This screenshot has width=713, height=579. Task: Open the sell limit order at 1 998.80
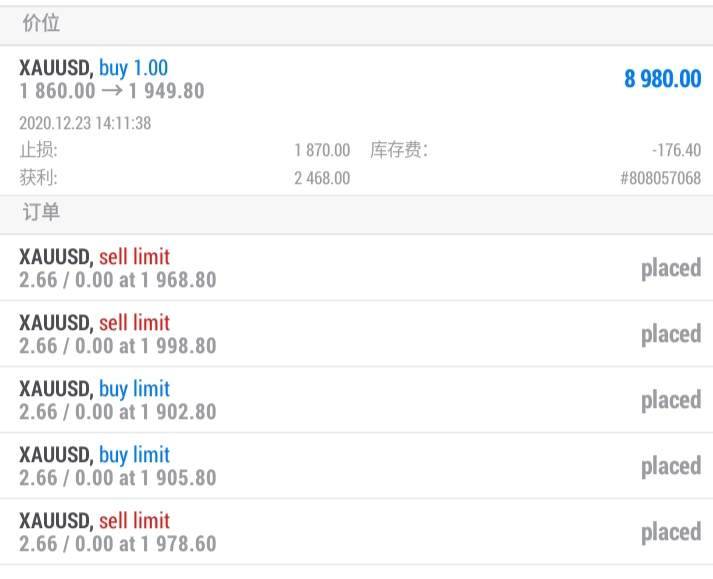point(118,334)
